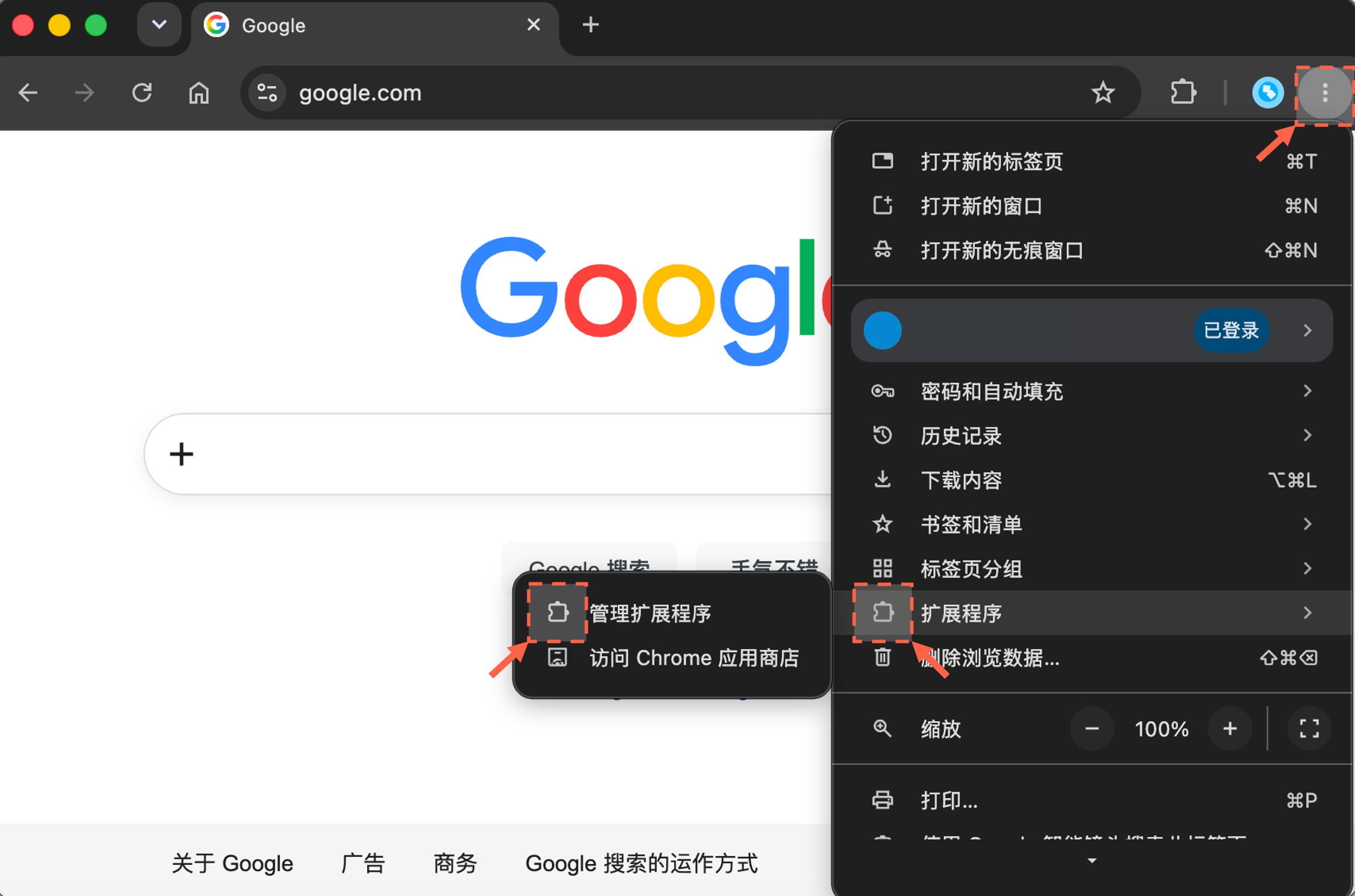Expand 标签页分组 submenu
This screenshot has width=1355, height=896.
(x=1092, y=569)
